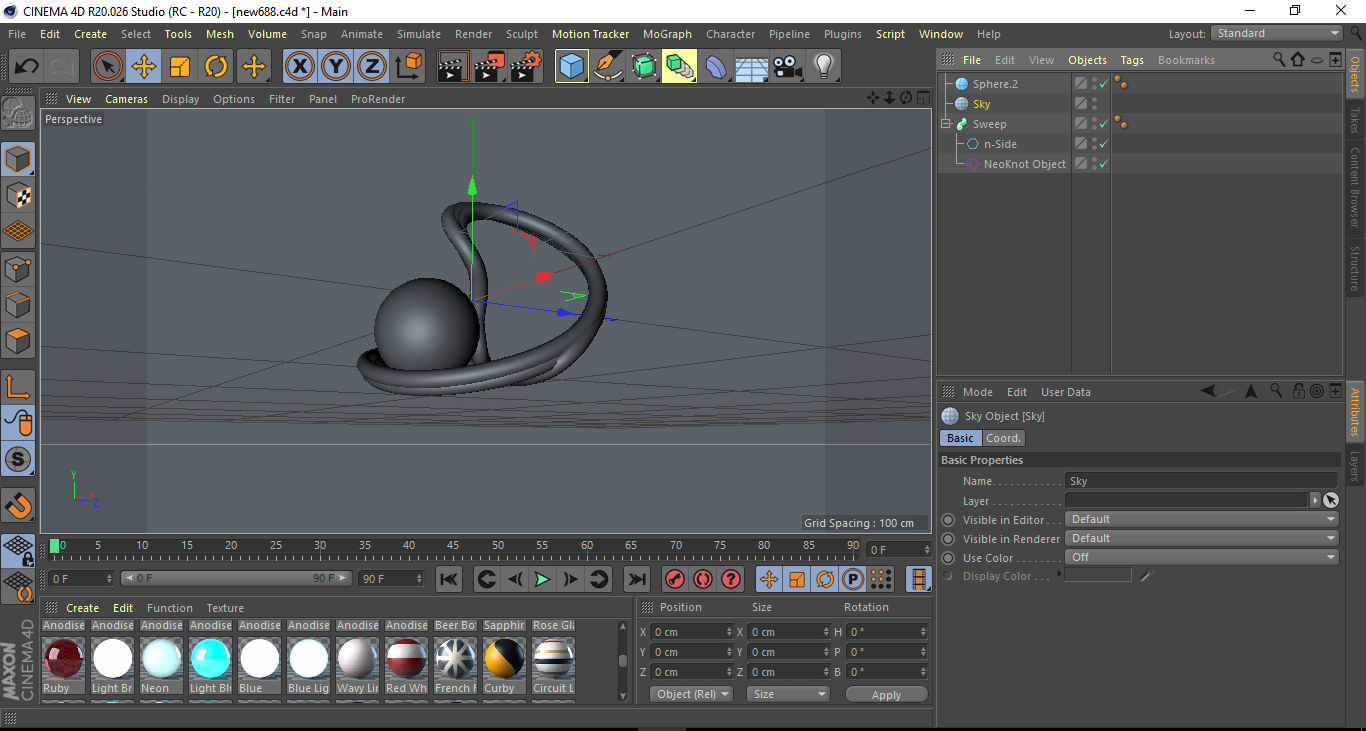Select the Curby material swatch
This screenshot has width=1366, height=731.
point(505,659)
